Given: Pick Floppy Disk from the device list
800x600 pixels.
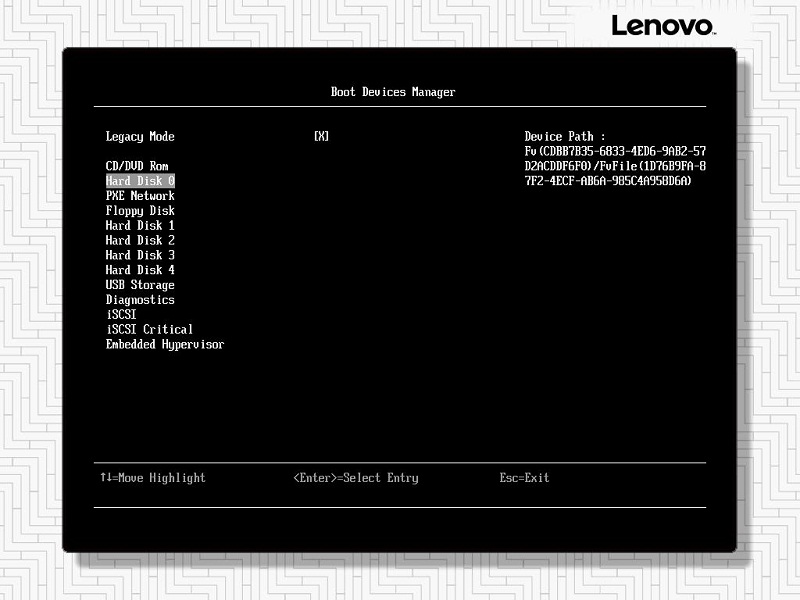Looking at the screenshot, I should coord(140,211).
